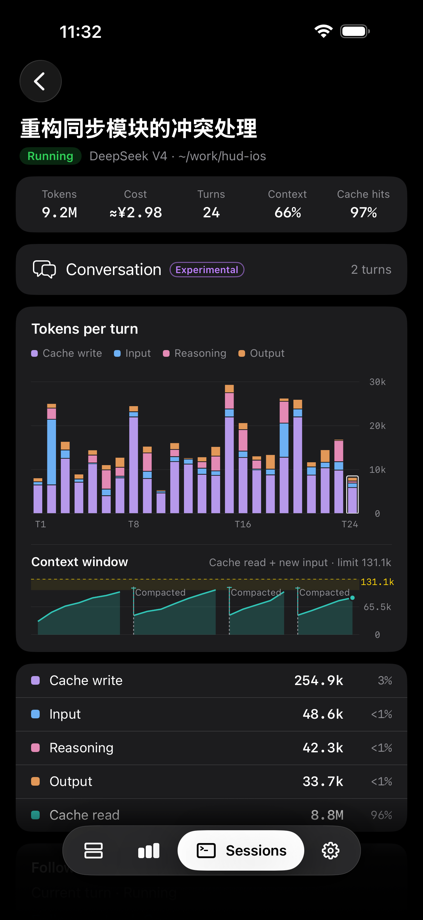
Task: Tap the T16 axis label
Action: point(243,524)
